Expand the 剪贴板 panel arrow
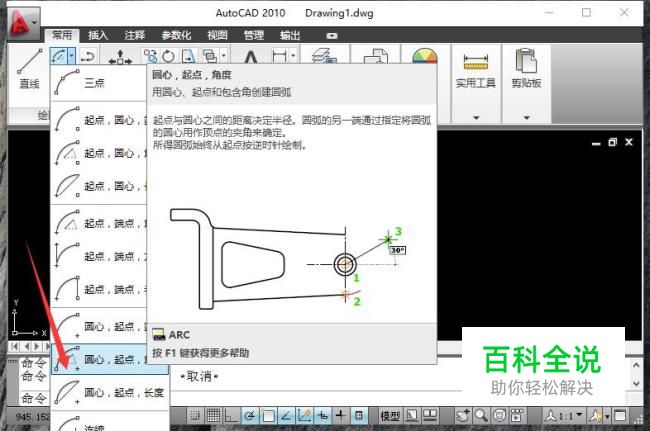Image resolution: width=650 pixels, height=431 pixels. coord(526,118)
